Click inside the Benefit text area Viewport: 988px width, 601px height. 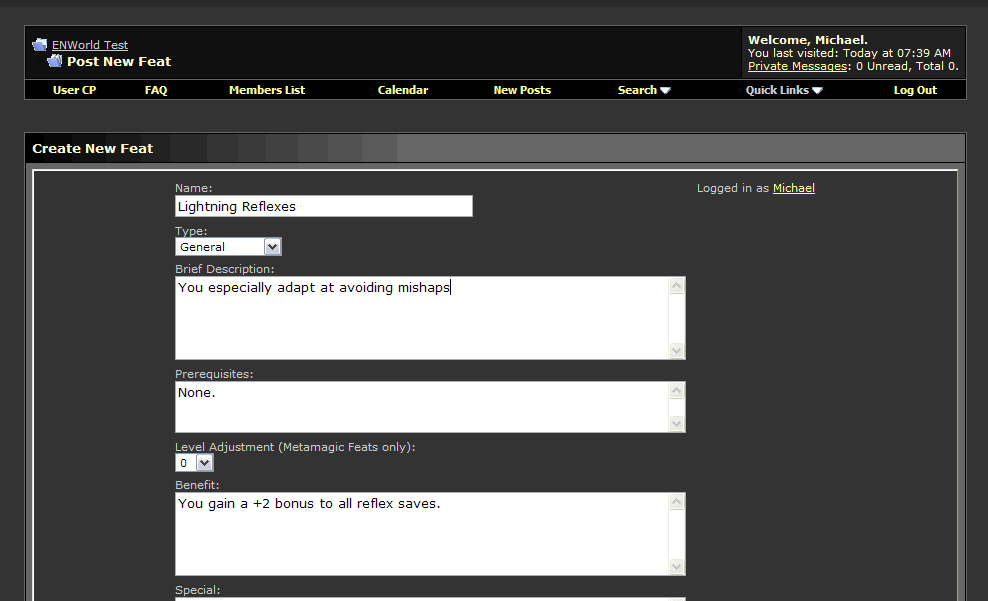420,534
